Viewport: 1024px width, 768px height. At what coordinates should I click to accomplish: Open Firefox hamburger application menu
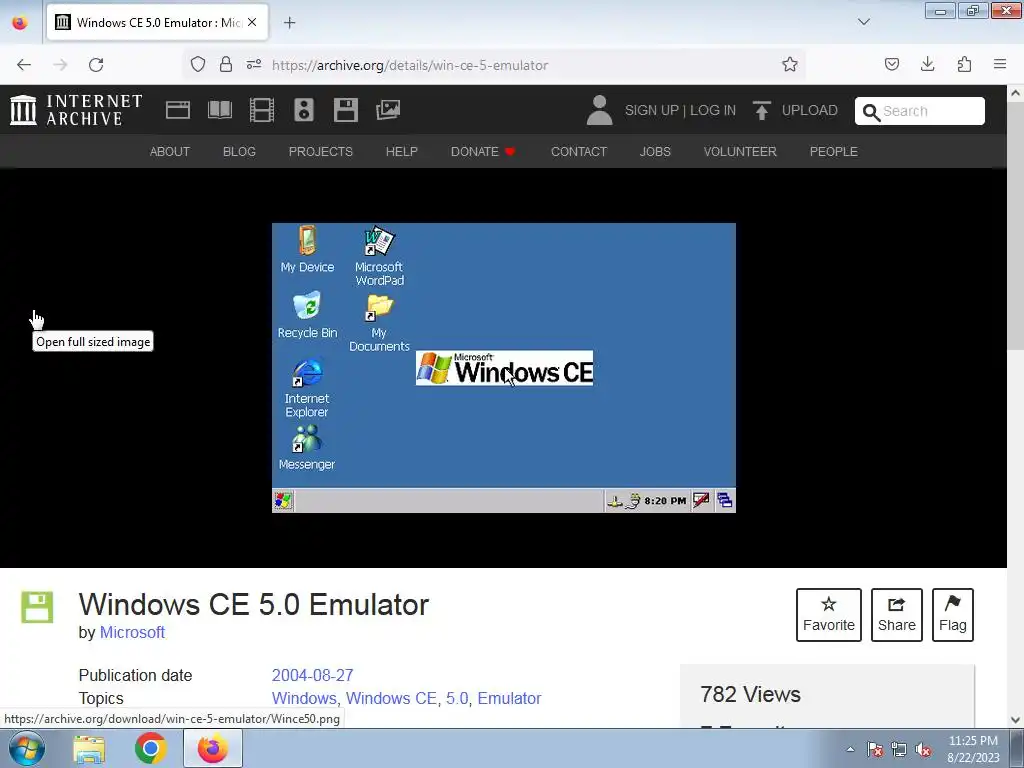1000,65
